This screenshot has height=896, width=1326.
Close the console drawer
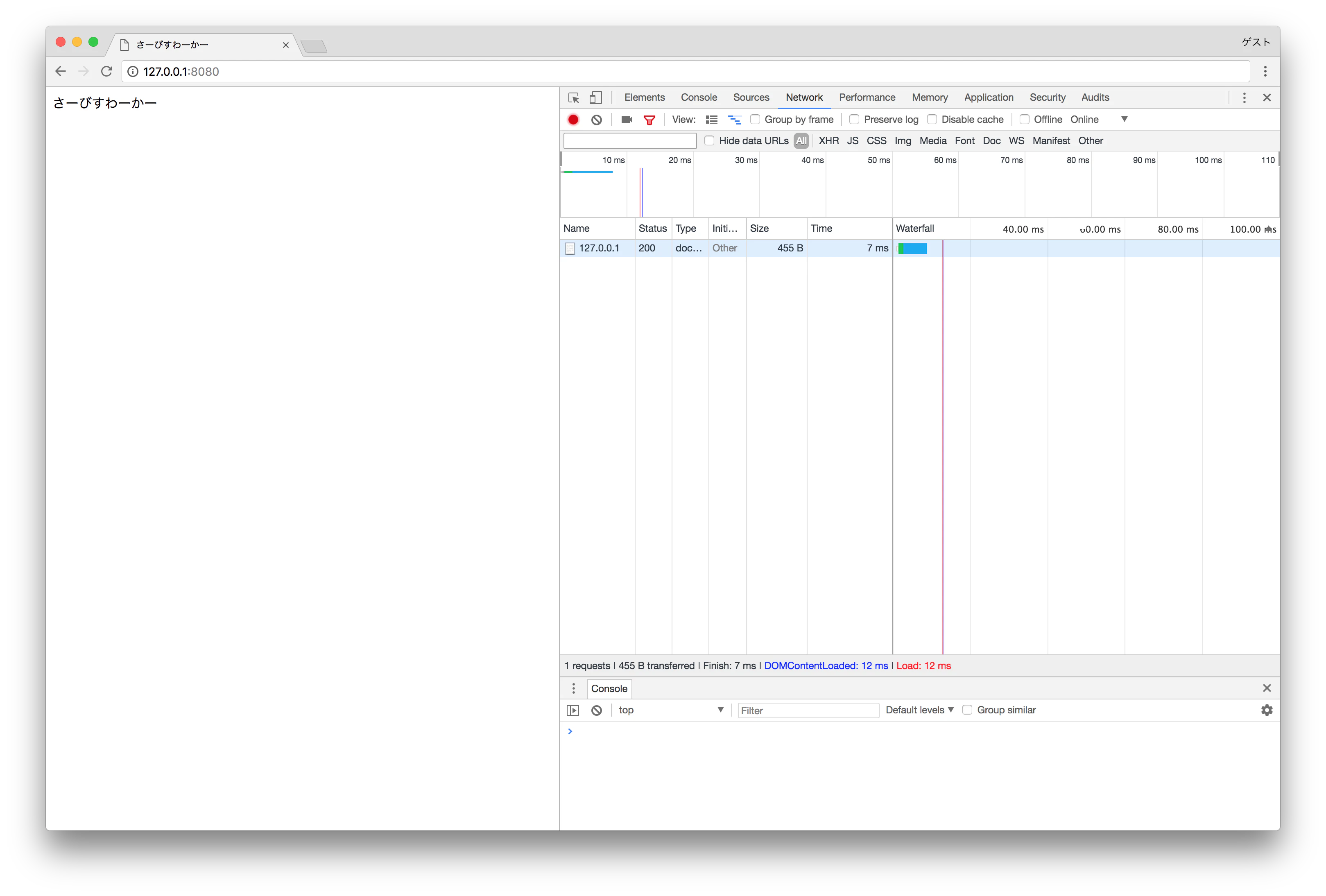click(1267, 688)
